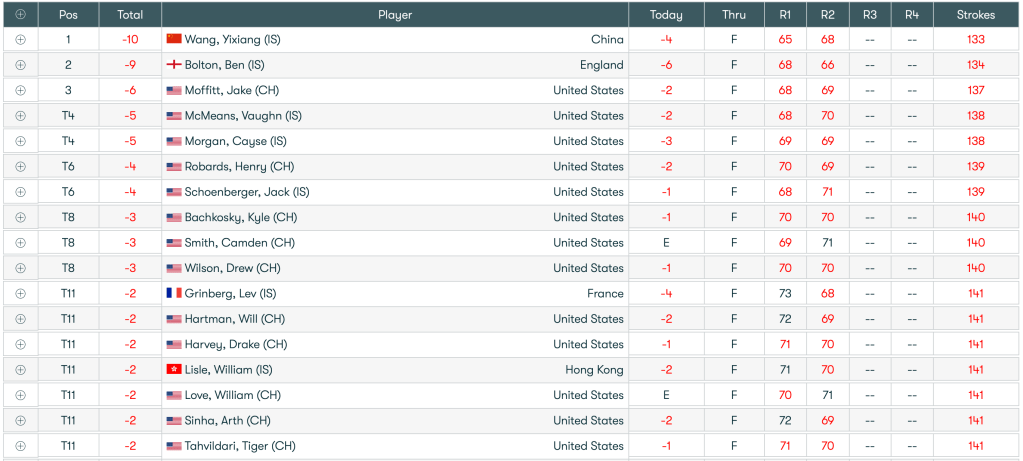Click China flag icon beside Wang
Image resolution: width=1023 pixels, height=461 pixels.
click(x=174, y=40)
